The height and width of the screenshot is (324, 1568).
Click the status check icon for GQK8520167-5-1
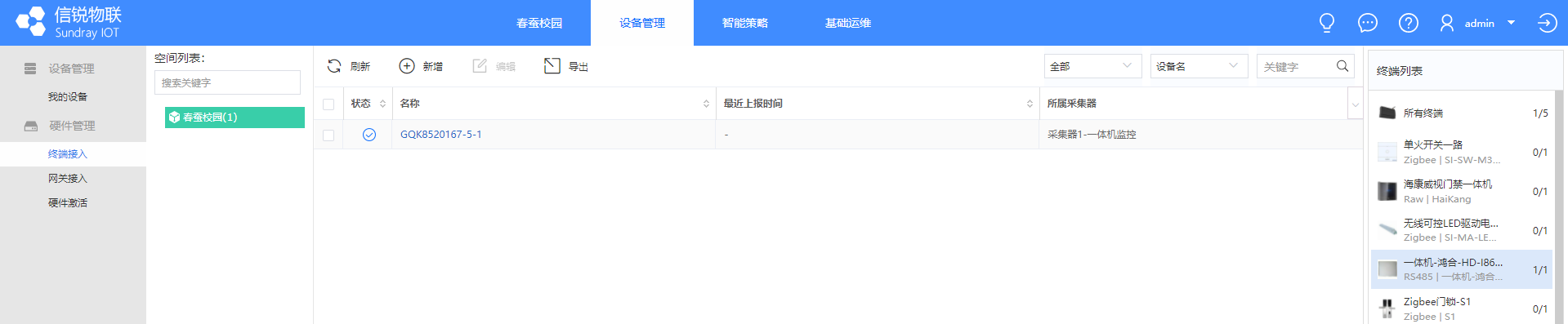(x=369, y=135)
